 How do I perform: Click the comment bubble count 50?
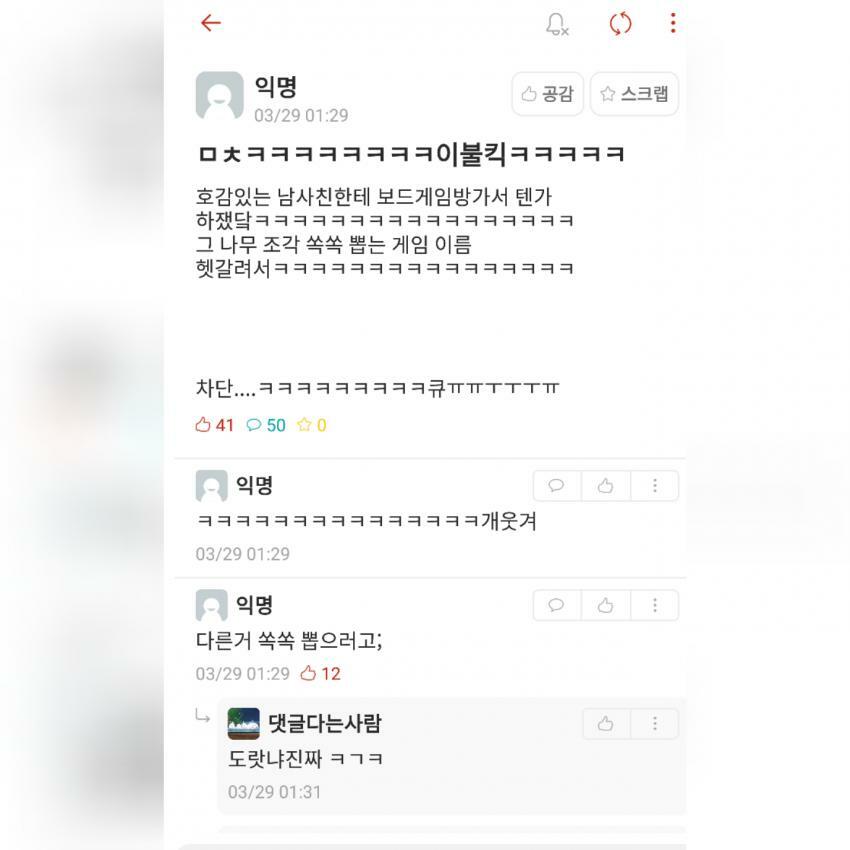point(266,425)
